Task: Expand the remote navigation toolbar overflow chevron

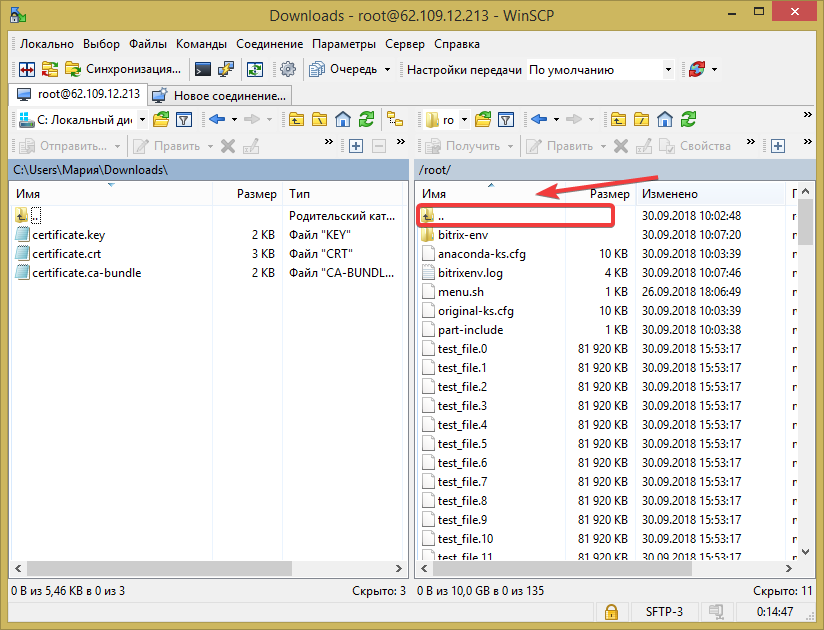Action: (x=808, y=115)
